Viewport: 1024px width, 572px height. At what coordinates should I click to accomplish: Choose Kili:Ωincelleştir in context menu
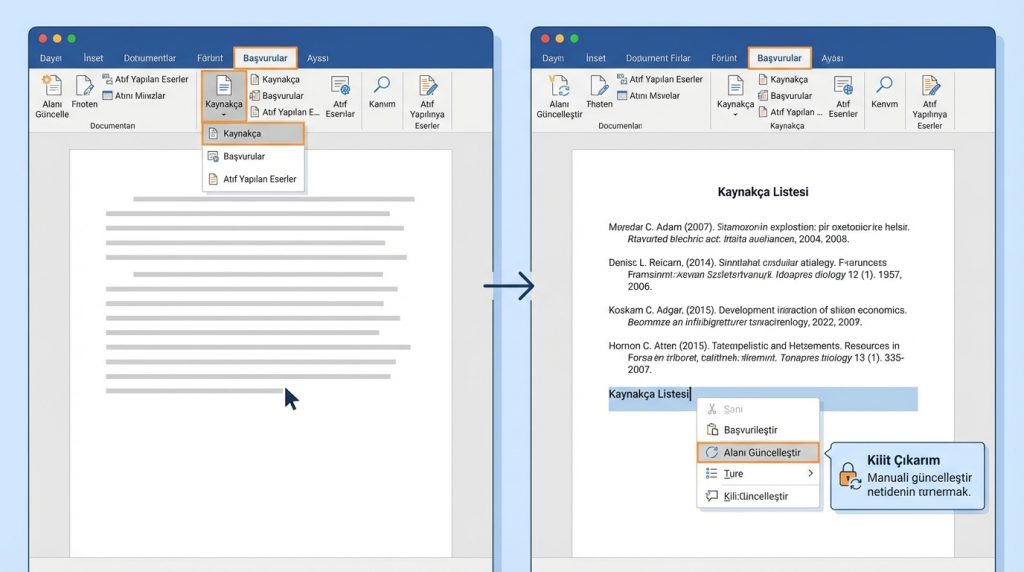pyautogui.click(x=758, y=496)
